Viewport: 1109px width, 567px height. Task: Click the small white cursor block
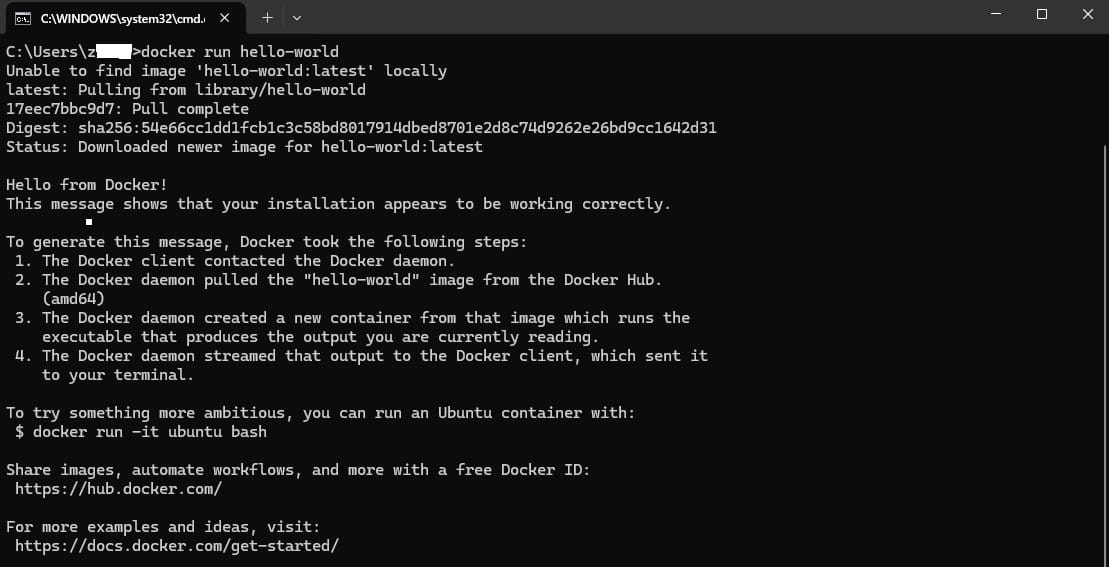(89, 222)
